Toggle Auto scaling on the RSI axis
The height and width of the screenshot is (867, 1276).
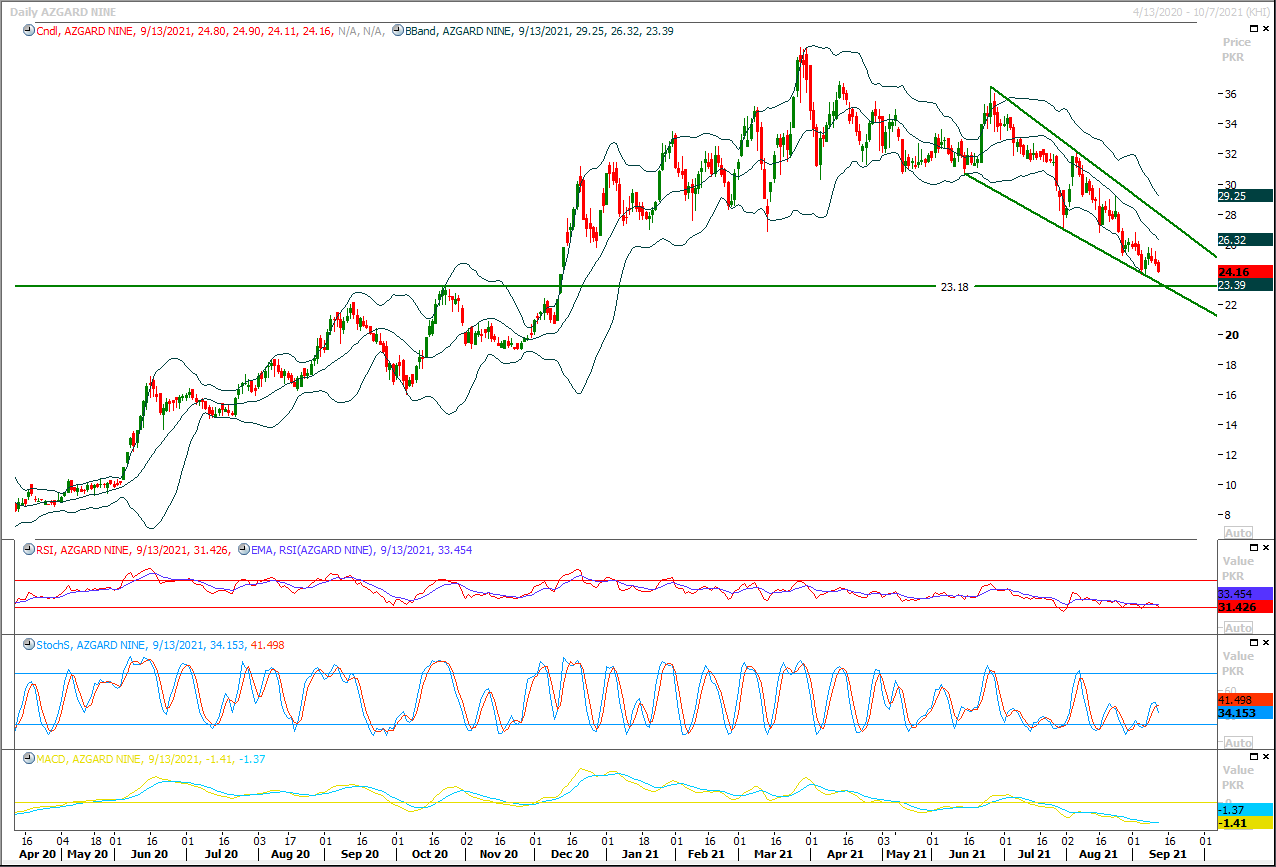[x=1238, y=627]
